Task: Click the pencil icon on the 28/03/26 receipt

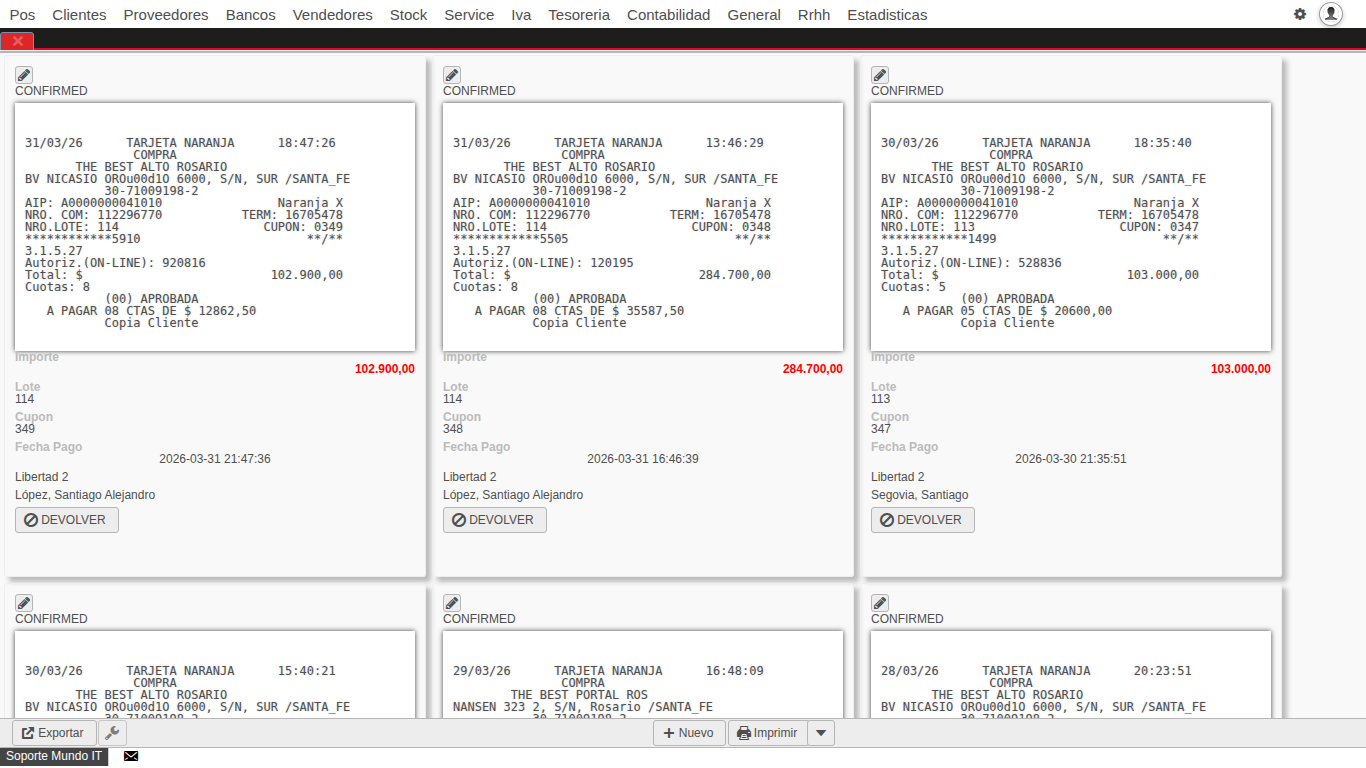Action: tap(879, 602)
